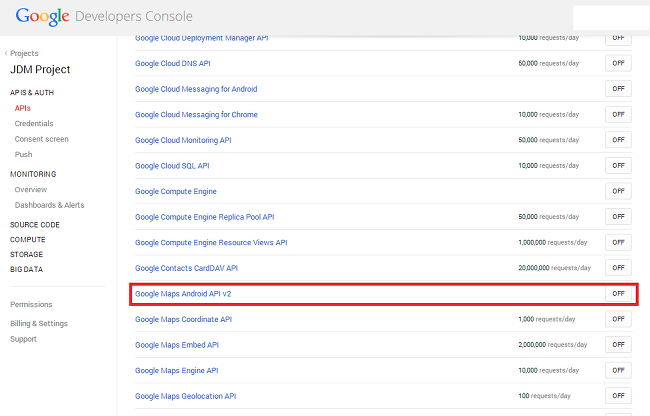Open Support in the sidebar
This screenshot has height=416, width=650.
point(23,339)
